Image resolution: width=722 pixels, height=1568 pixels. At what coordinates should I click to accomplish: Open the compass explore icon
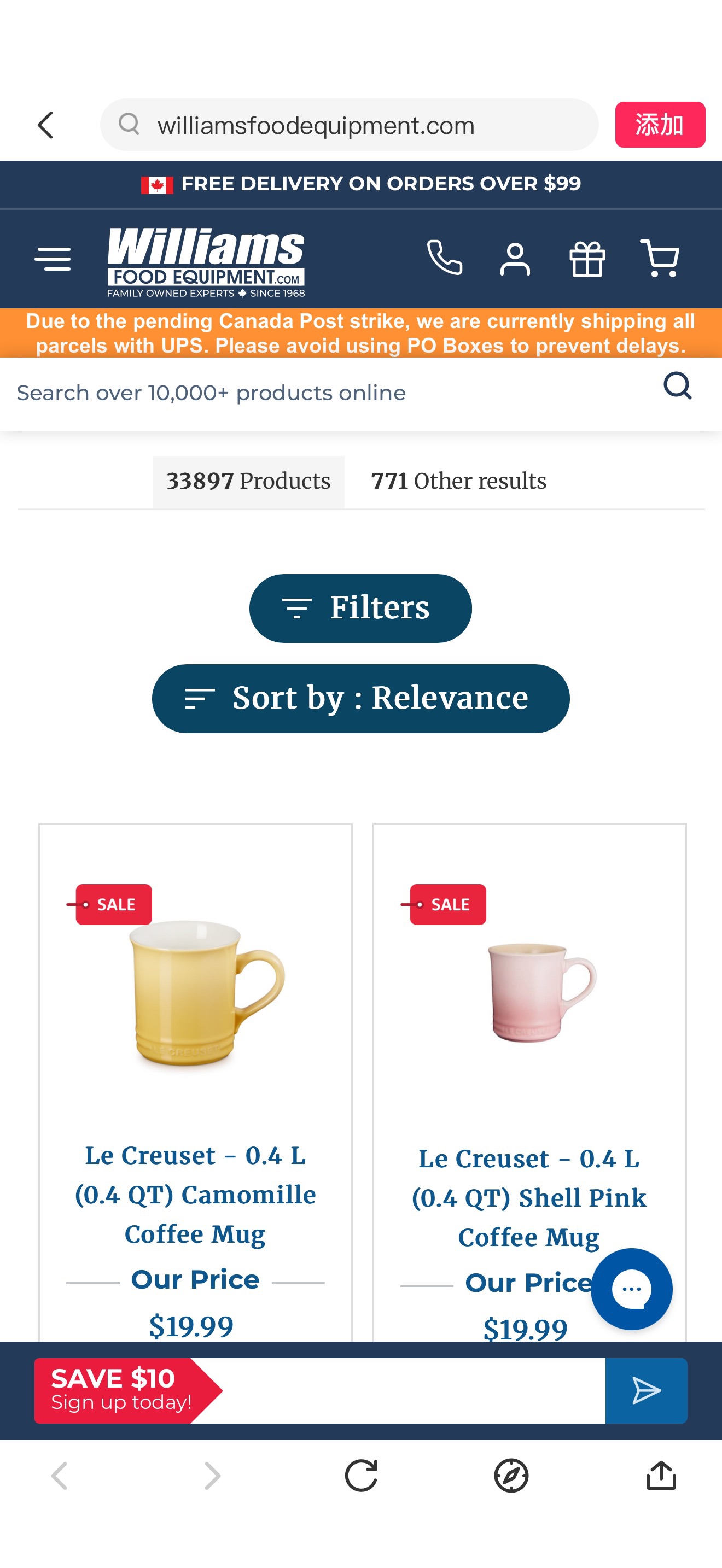point(511,1476)
